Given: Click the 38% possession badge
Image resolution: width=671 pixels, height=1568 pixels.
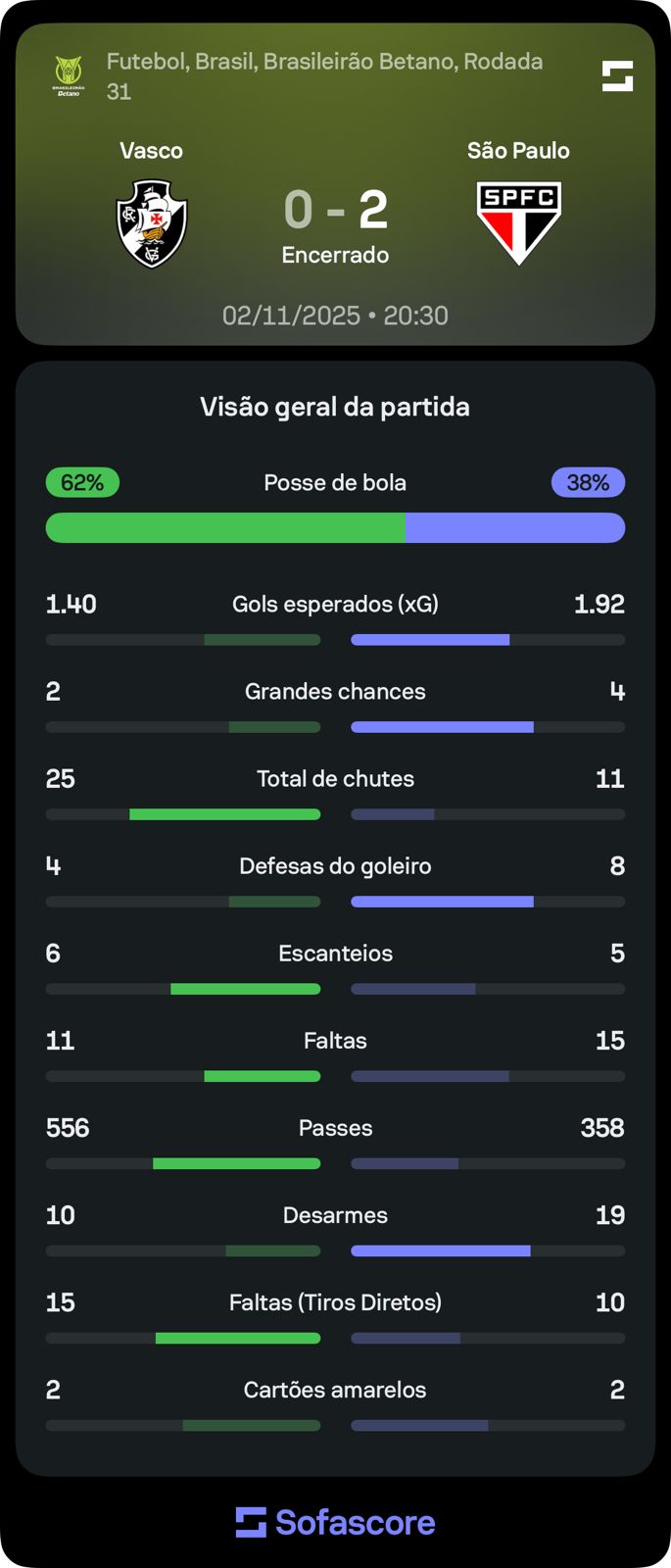Looking at the screenshot, I should [588, 482].
